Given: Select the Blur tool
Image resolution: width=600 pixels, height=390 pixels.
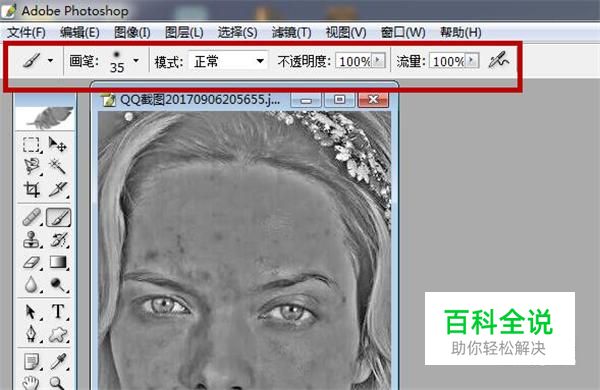Looking at the screenshot, I should pyautogui.click(x=31, y=284).
